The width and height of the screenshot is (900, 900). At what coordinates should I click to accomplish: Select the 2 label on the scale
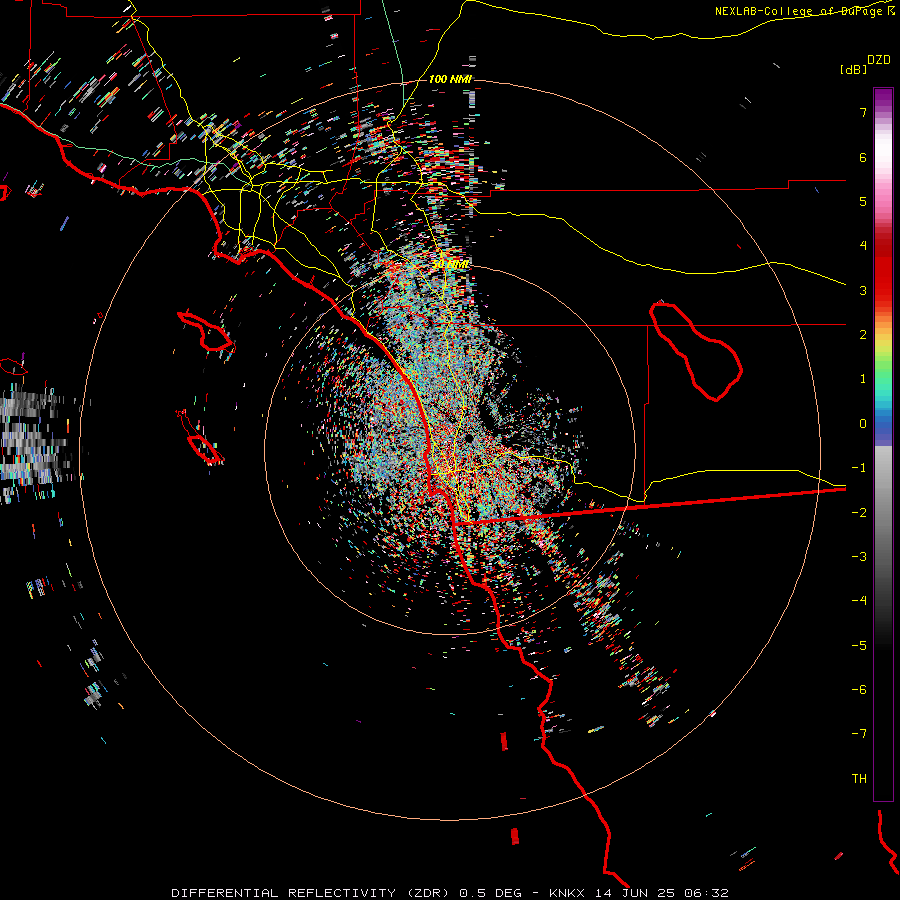pyautogui.click(x=863, y=335)
